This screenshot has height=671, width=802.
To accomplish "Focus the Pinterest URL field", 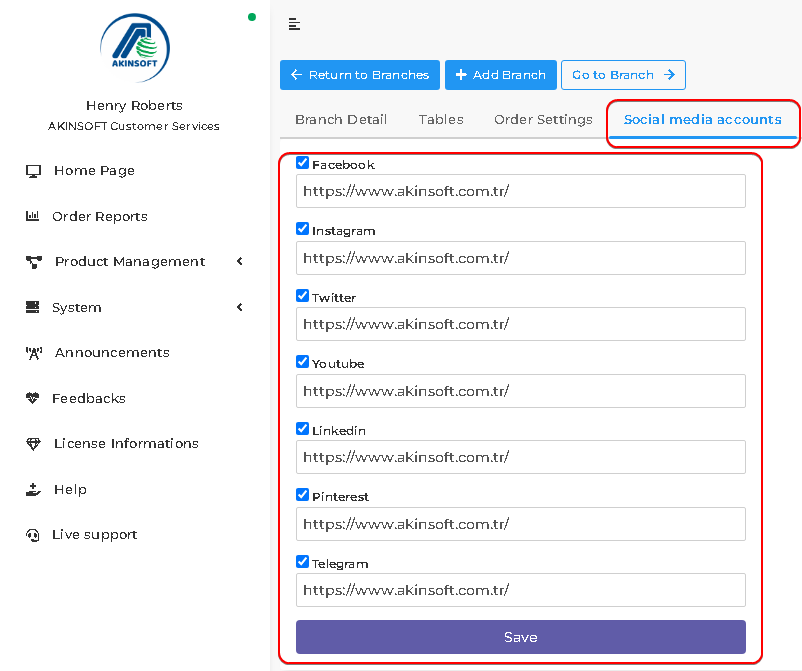I will [x=521, y=524].
